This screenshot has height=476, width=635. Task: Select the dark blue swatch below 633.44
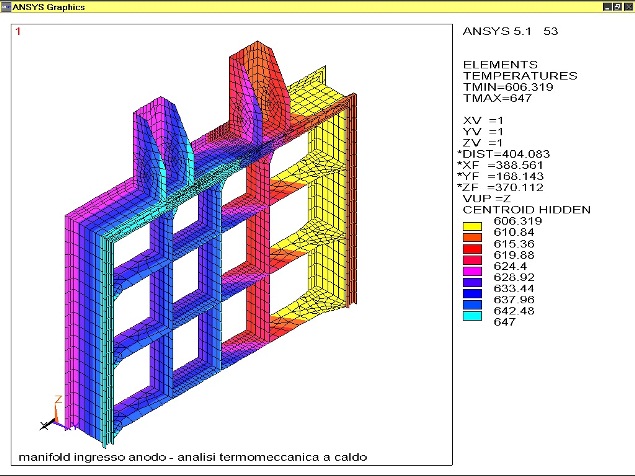pos(472,294)
